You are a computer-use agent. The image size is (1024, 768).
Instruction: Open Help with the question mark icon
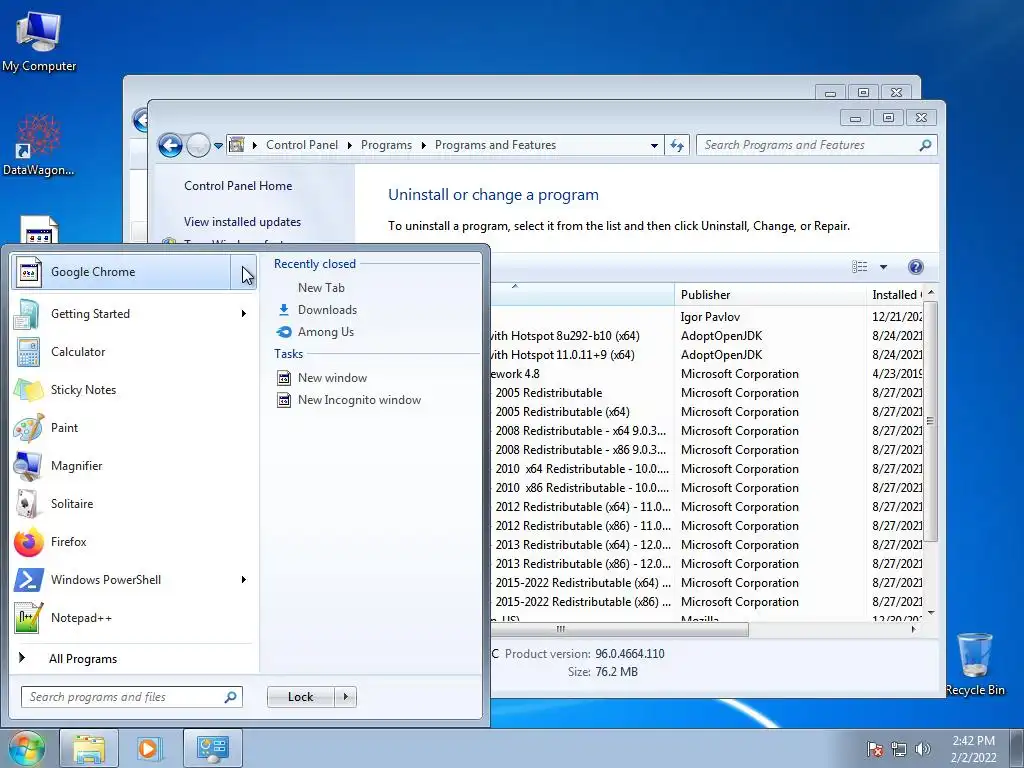pyautogui.click(x=916, y=266)
